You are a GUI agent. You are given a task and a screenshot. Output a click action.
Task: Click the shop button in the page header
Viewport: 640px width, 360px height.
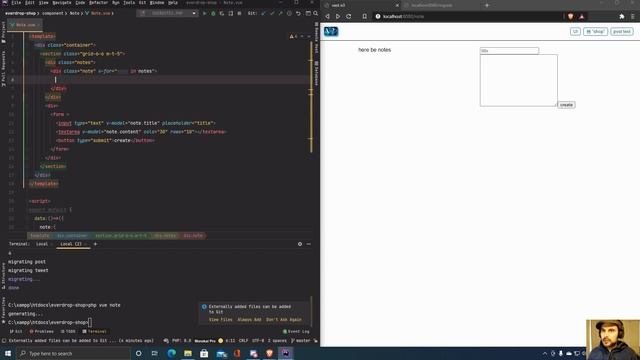596,31
